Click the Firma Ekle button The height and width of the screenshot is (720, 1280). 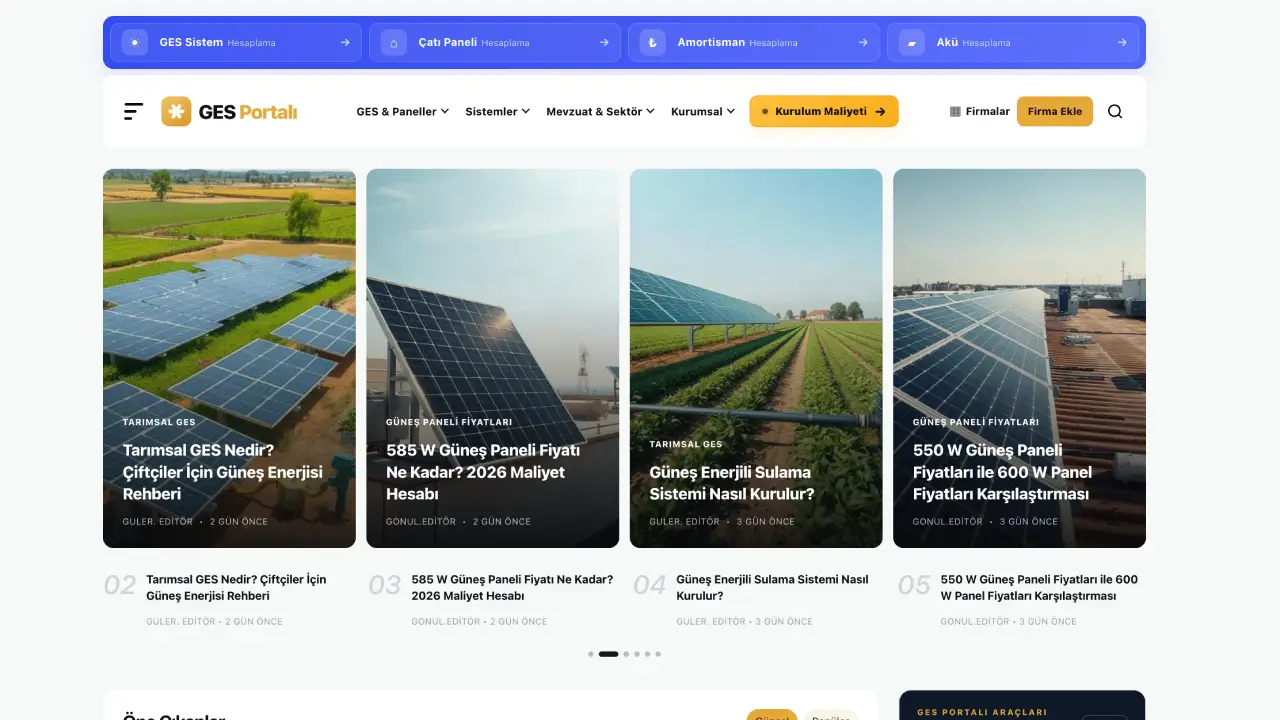1055,111
